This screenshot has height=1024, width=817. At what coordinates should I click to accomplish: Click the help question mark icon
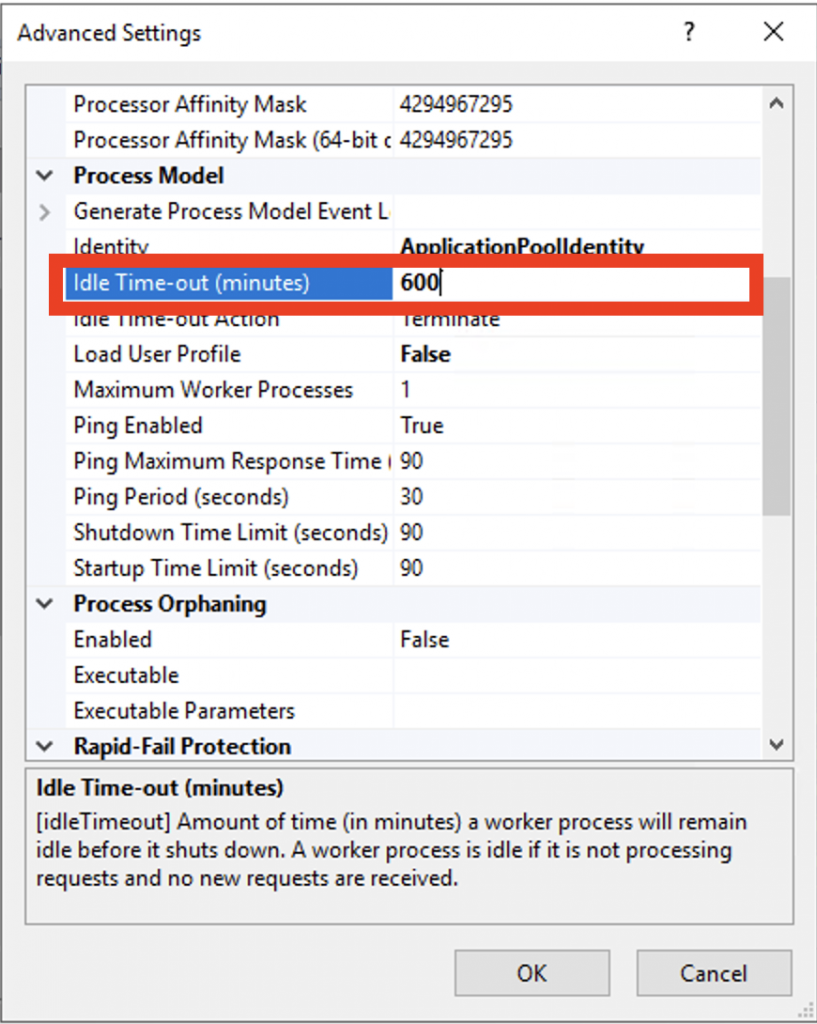click(x=689, y=31)
